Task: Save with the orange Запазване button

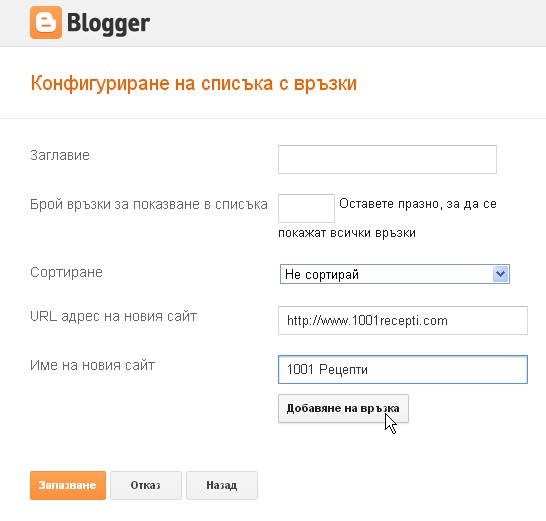Action: click(68, 485)
